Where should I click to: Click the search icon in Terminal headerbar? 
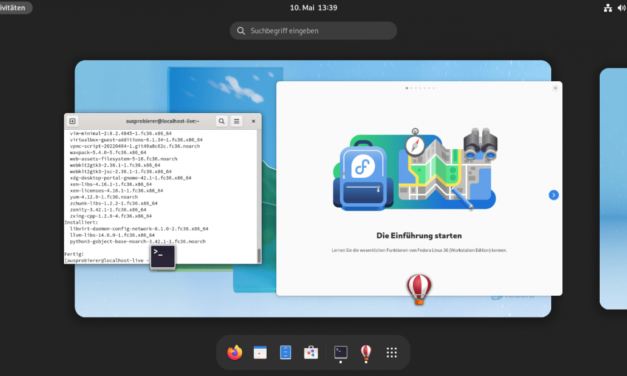click(222, 121)
